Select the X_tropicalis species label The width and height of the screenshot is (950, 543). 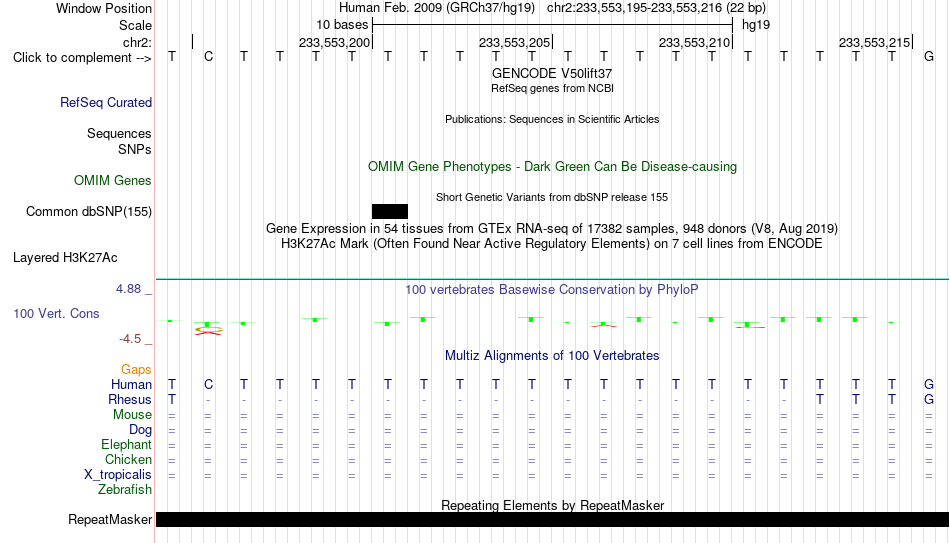118,475
